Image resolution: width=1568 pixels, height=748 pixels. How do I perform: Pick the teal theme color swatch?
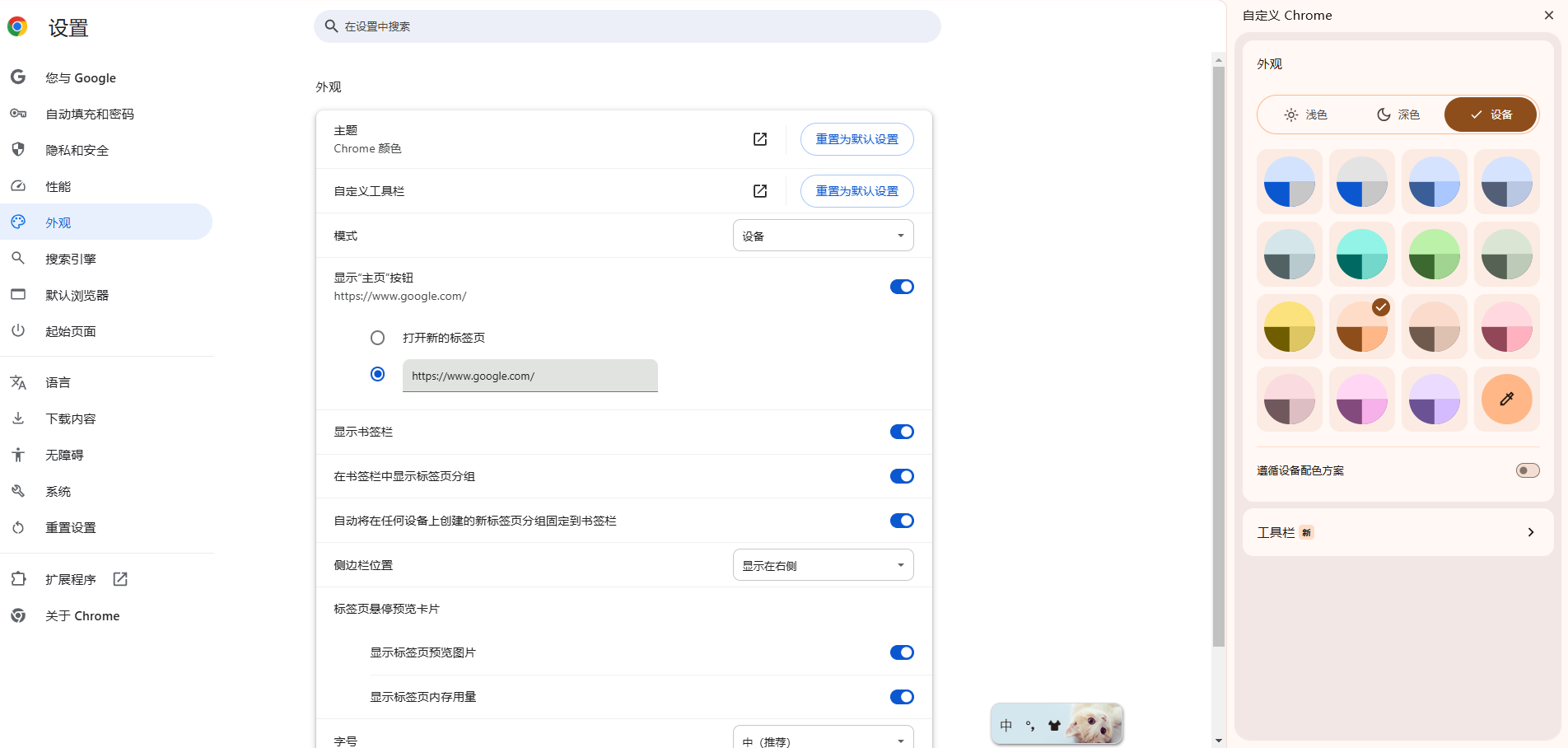pyautogui.click(x=1361, y=255)
